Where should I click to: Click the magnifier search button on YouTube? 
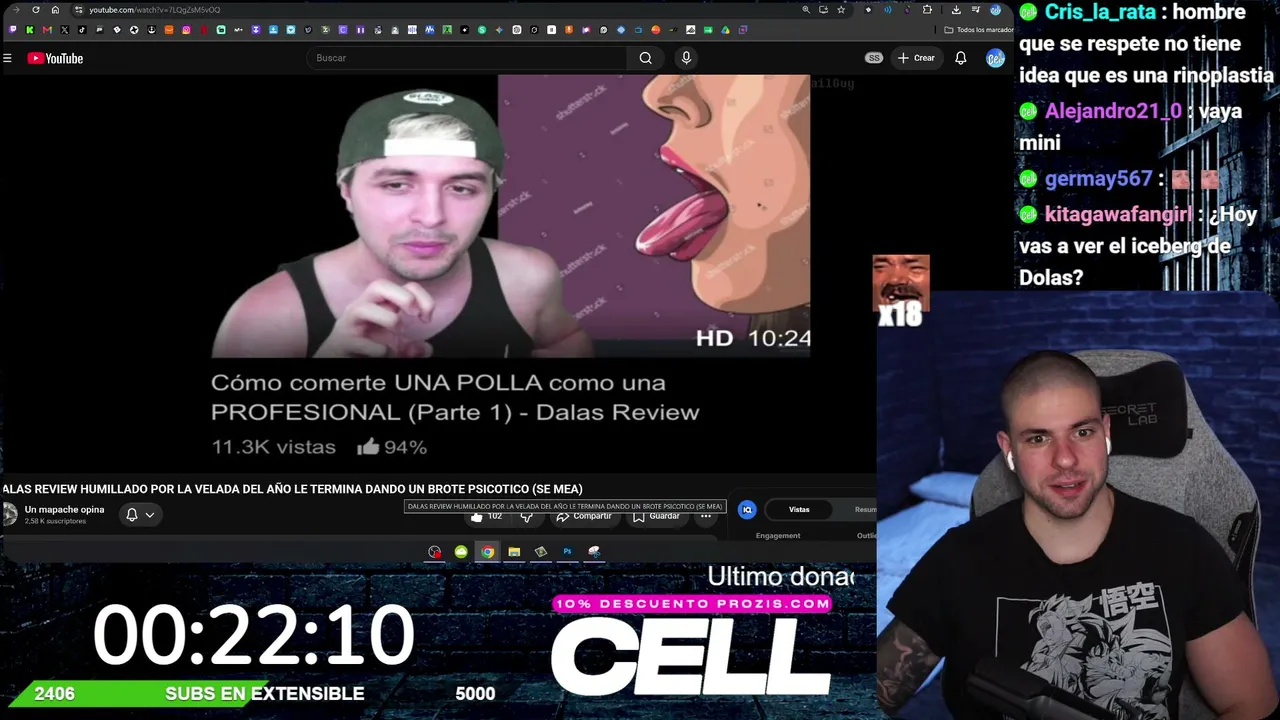pos(646,58)
